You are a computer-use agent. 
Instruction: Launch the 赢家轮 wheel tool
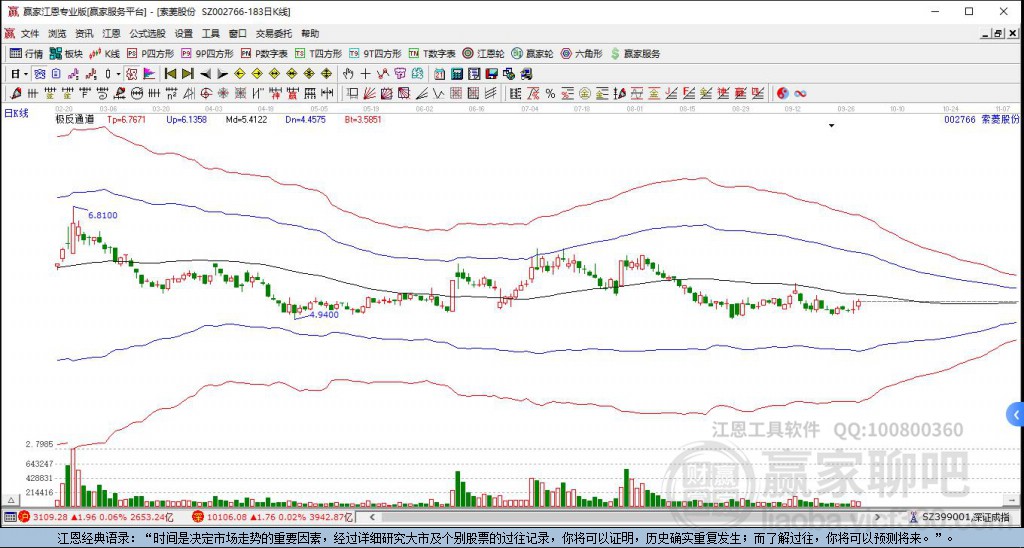point(532,54)
